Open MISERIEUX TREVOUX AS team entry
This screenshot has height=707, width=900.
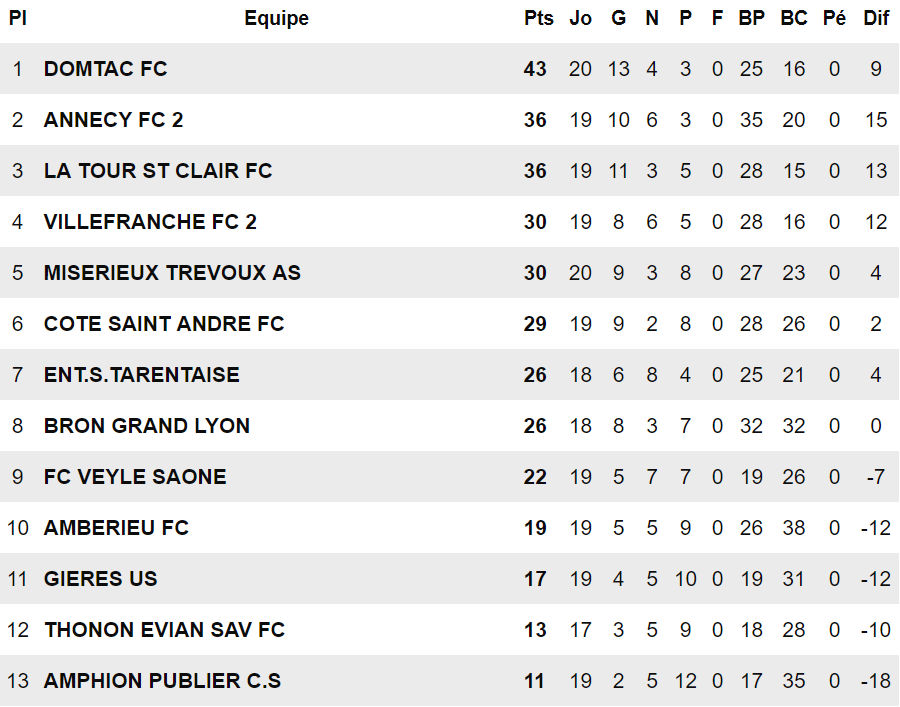172,273
